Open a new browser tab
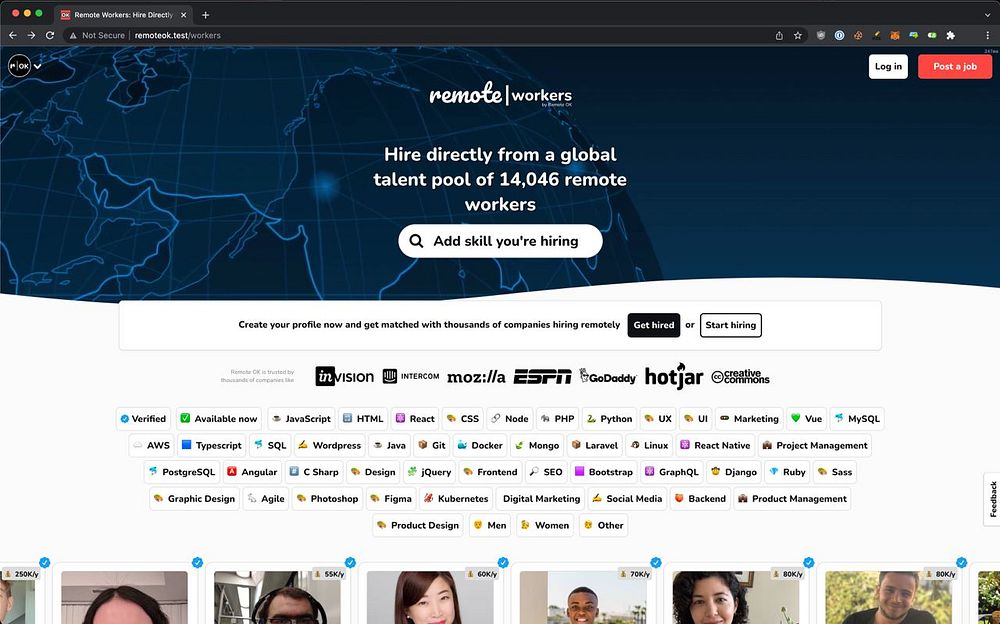1000x624 pixels. pos(205,15)
